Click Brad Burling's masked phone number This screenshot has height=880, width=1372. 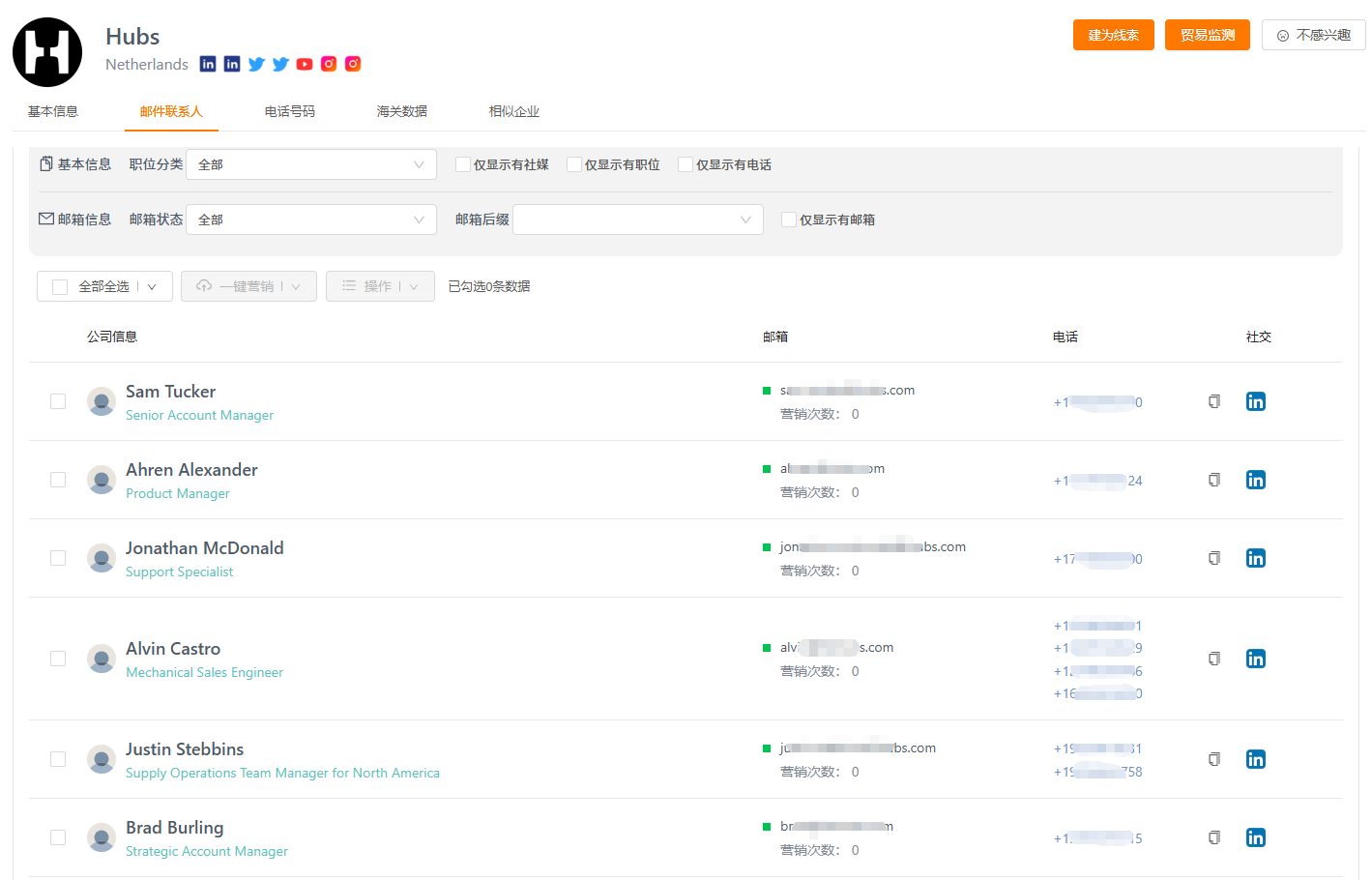click(x=1098, y=838)
